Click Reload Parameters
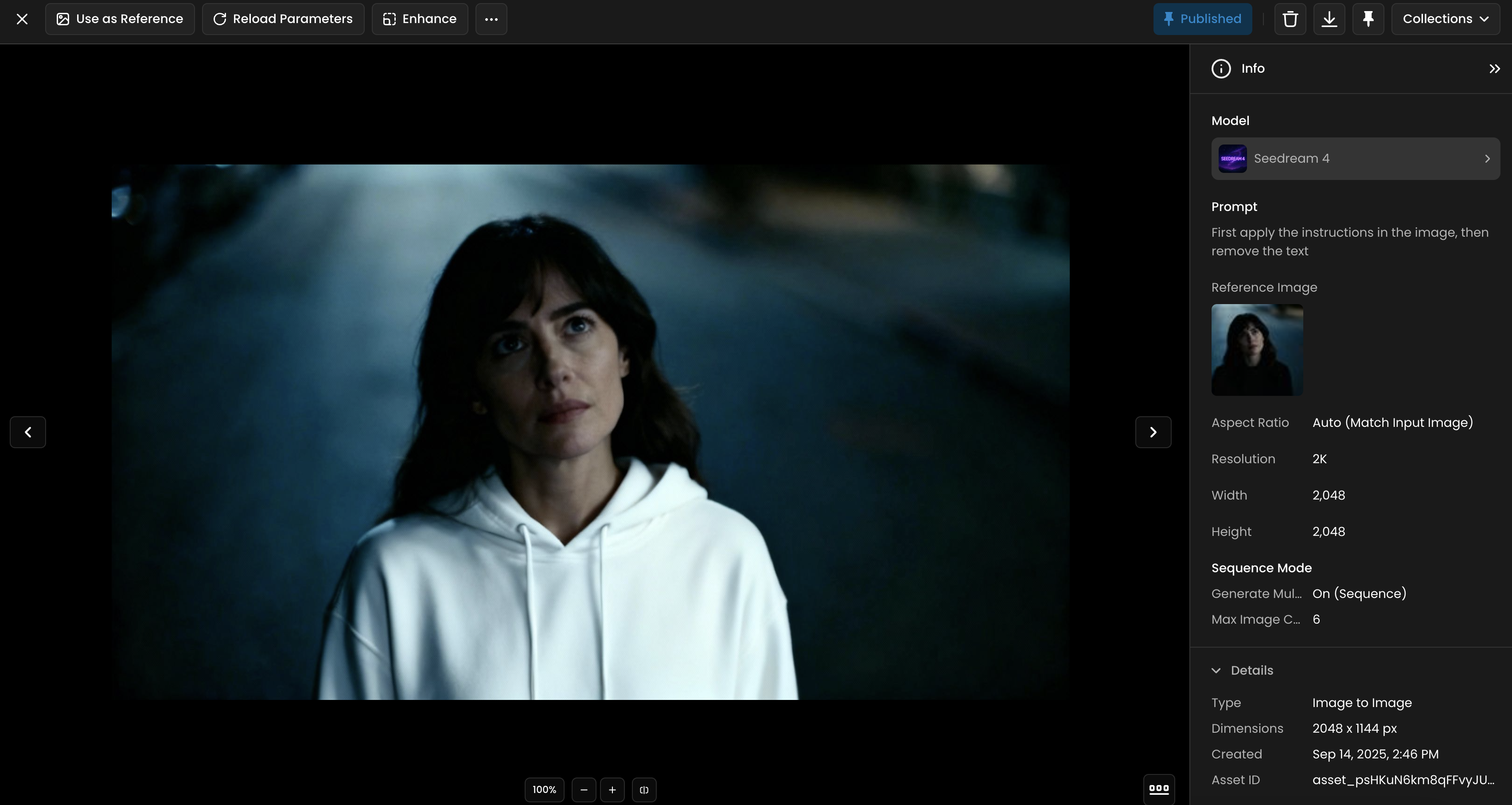Image resolution: width=1512 pixels, height=805 pixels. [283, 19]
